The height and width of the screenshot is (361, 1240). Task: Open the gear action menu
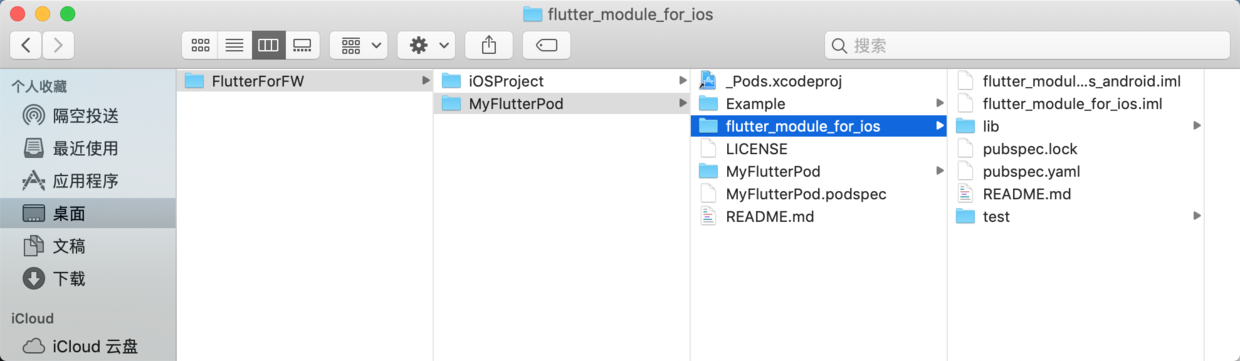coord(427,45)
